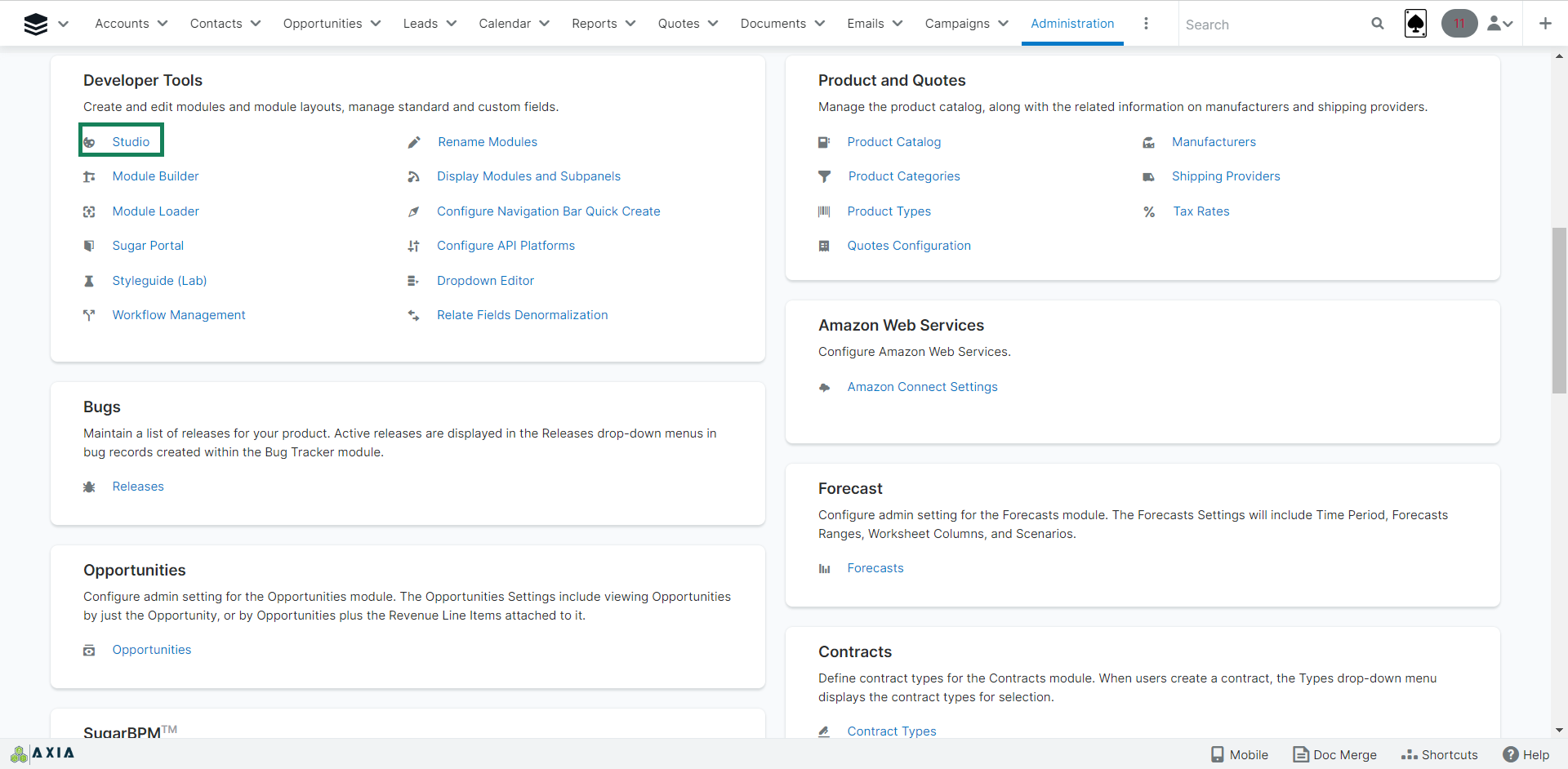The height and width of the screenshot is (769, 1568).
Task: Click the Contract Types icon
Action: click(x=824, y=731)
